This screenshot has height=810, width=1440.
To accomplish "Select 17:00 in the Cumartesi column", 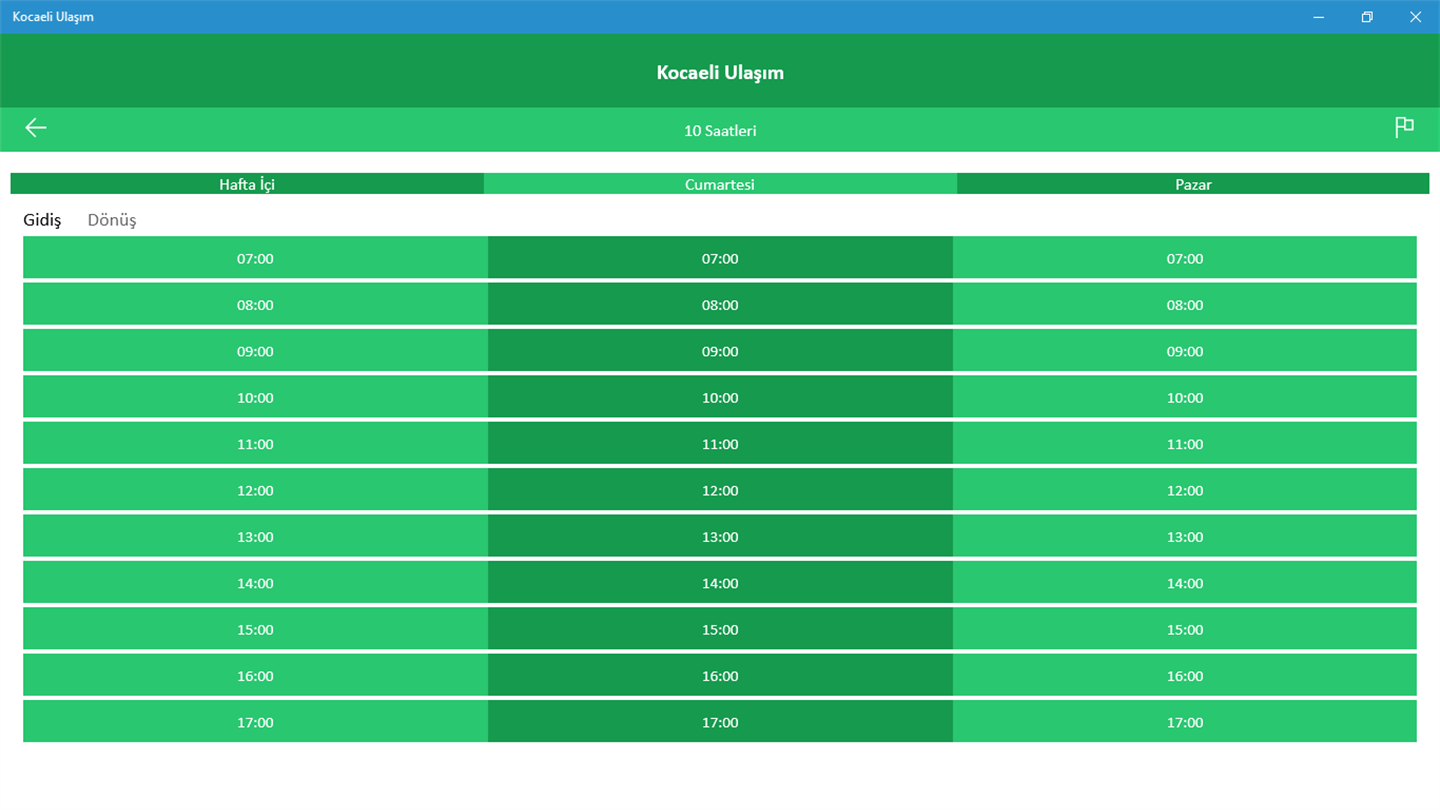I will (x=720, y=722).
